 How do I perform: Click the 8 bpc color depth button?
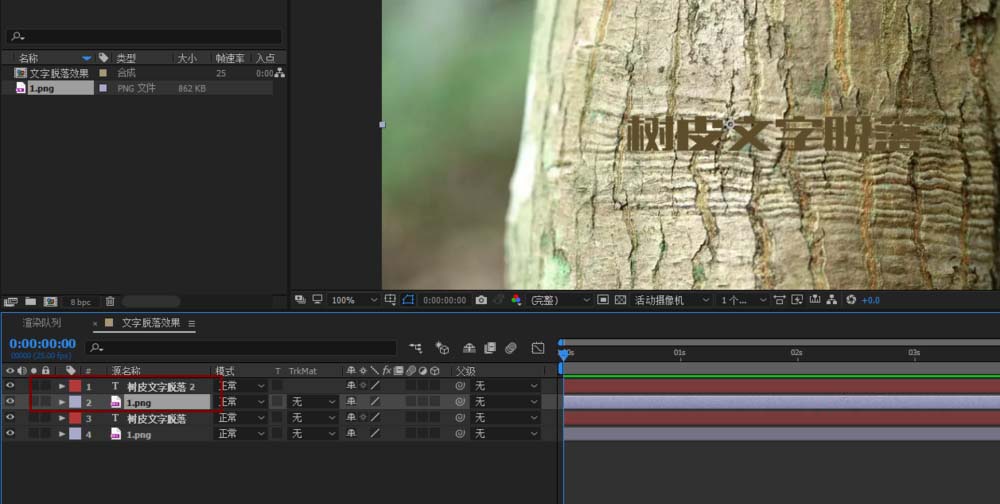pyautogui.click(x=80, y=302)
